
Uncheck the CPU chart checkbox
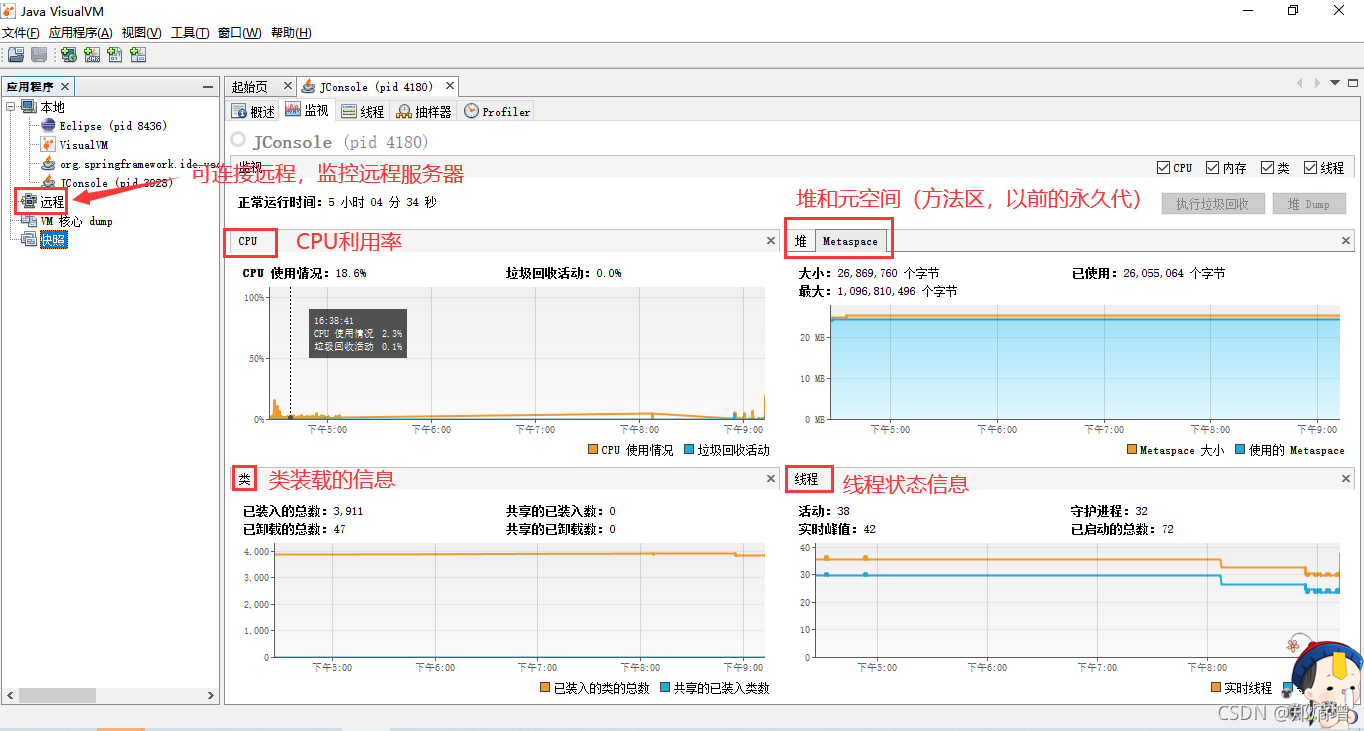coord(1163,168)
